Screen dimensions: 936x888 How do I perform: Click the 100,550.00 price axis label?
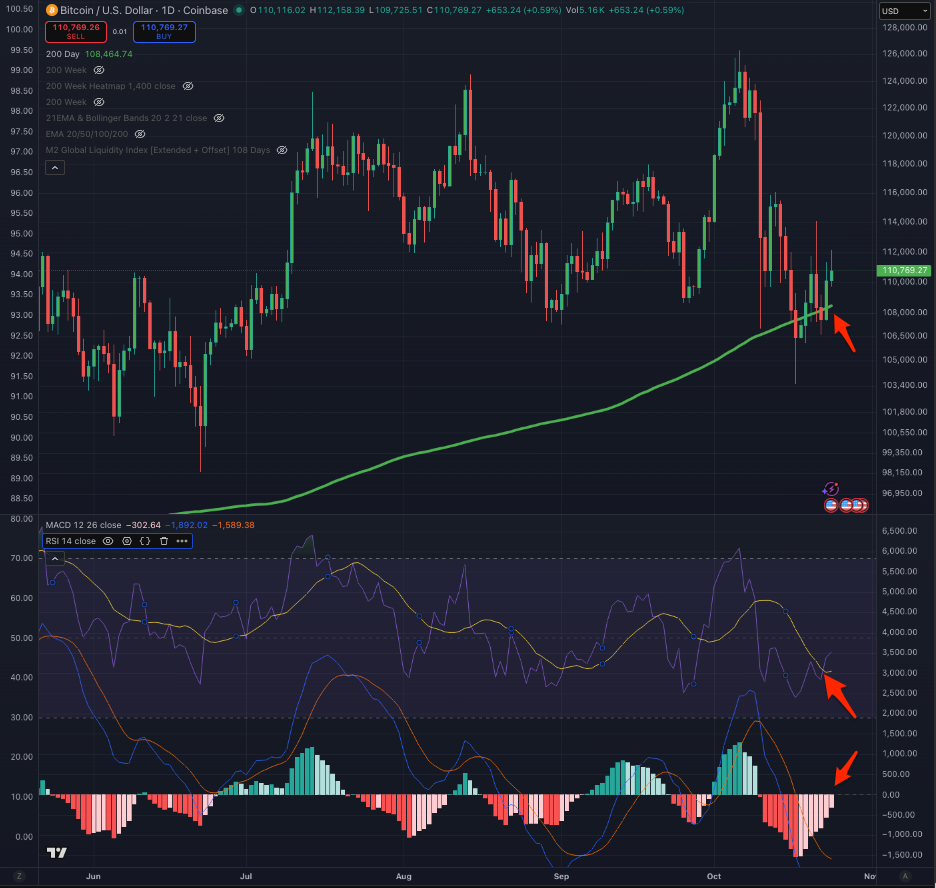(x=905, y=432)
